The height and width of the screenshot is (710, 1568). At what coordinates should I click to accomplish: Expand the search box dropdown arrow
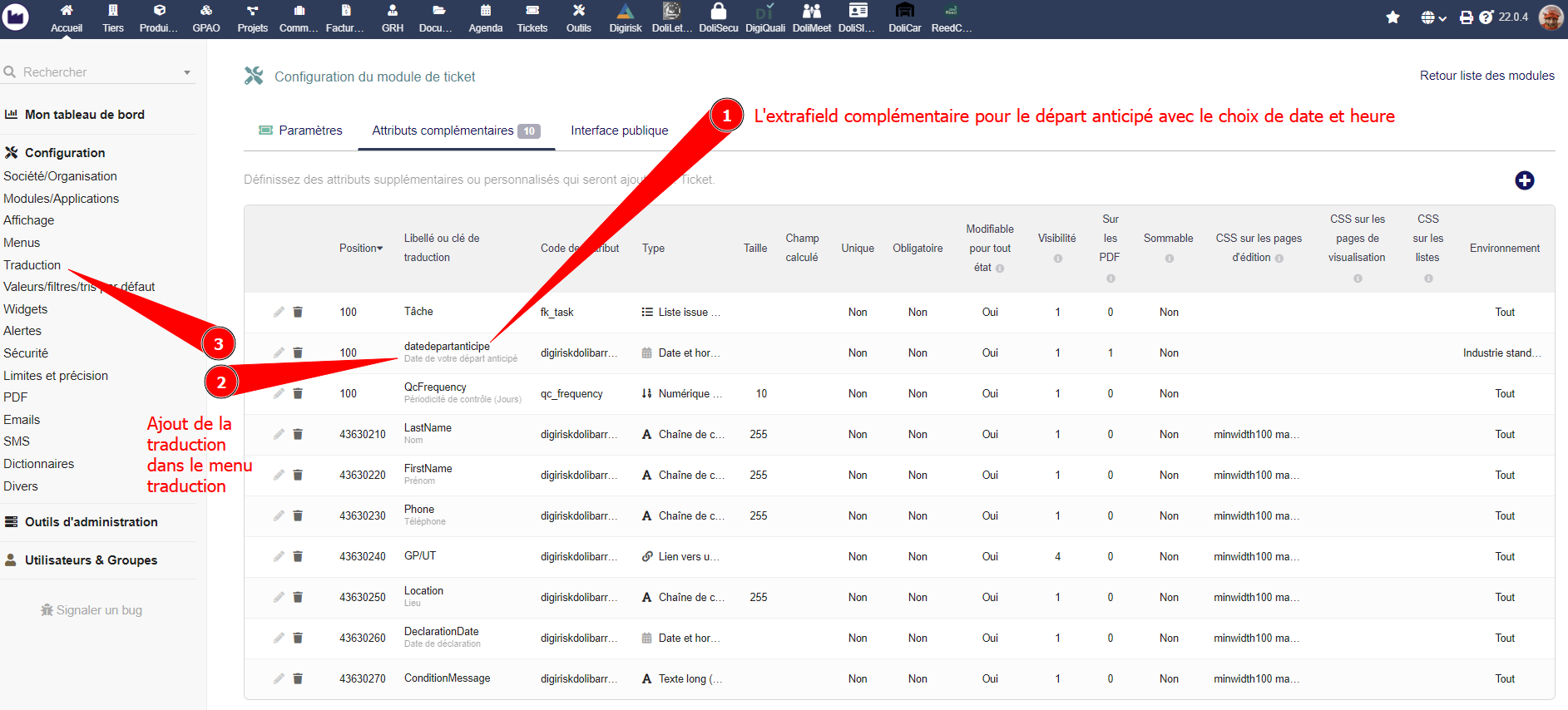187,72
